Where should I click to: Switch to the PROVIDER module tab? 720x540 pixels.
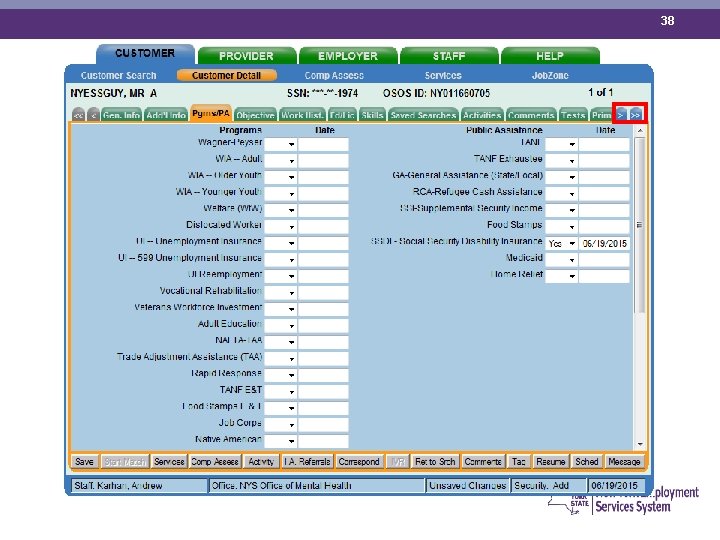click(247, 56)
